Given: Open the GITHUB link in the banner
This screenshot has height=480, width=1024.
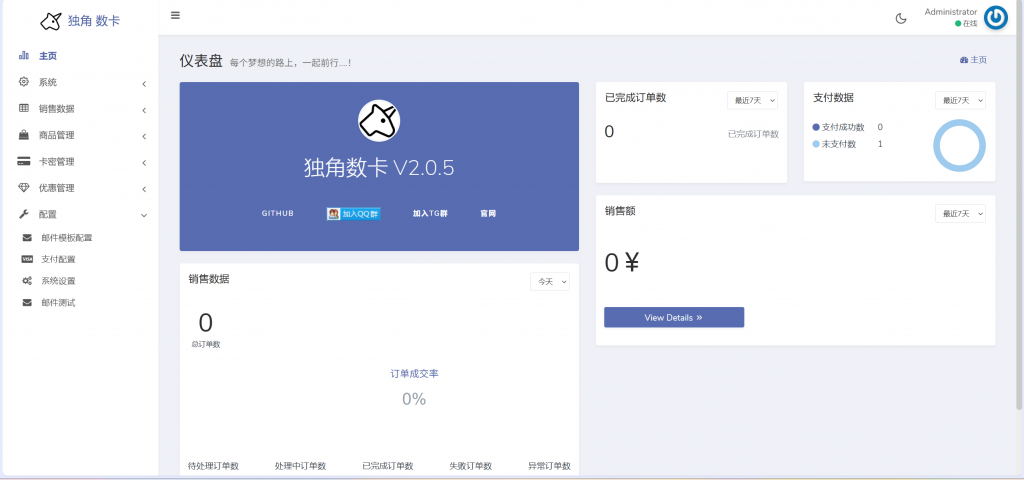Looking at the screenshot, I should 278,214.
